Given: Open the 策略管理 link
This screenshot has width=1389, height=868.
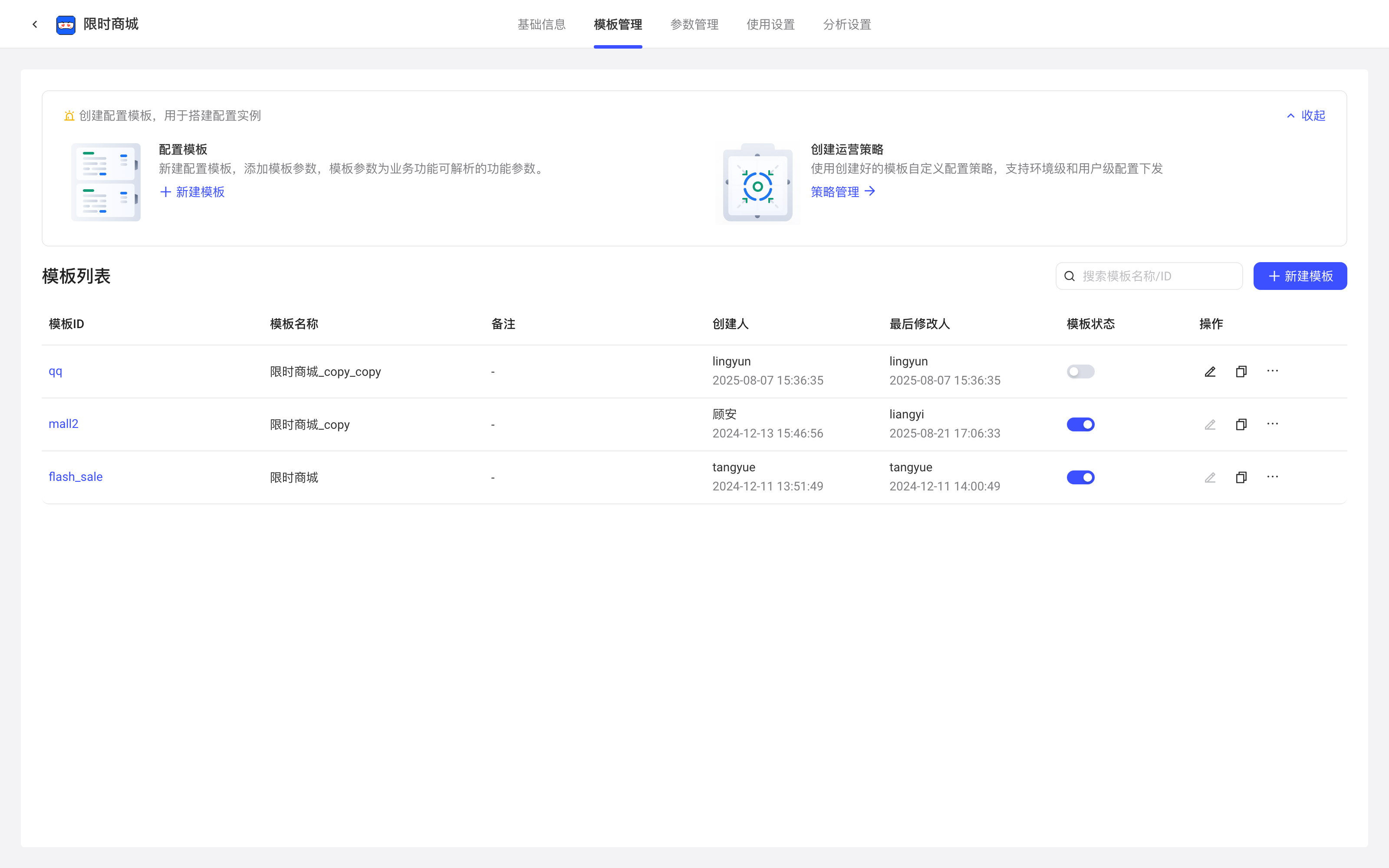Looking at the screenshot, I should click(x=843, y=192).
